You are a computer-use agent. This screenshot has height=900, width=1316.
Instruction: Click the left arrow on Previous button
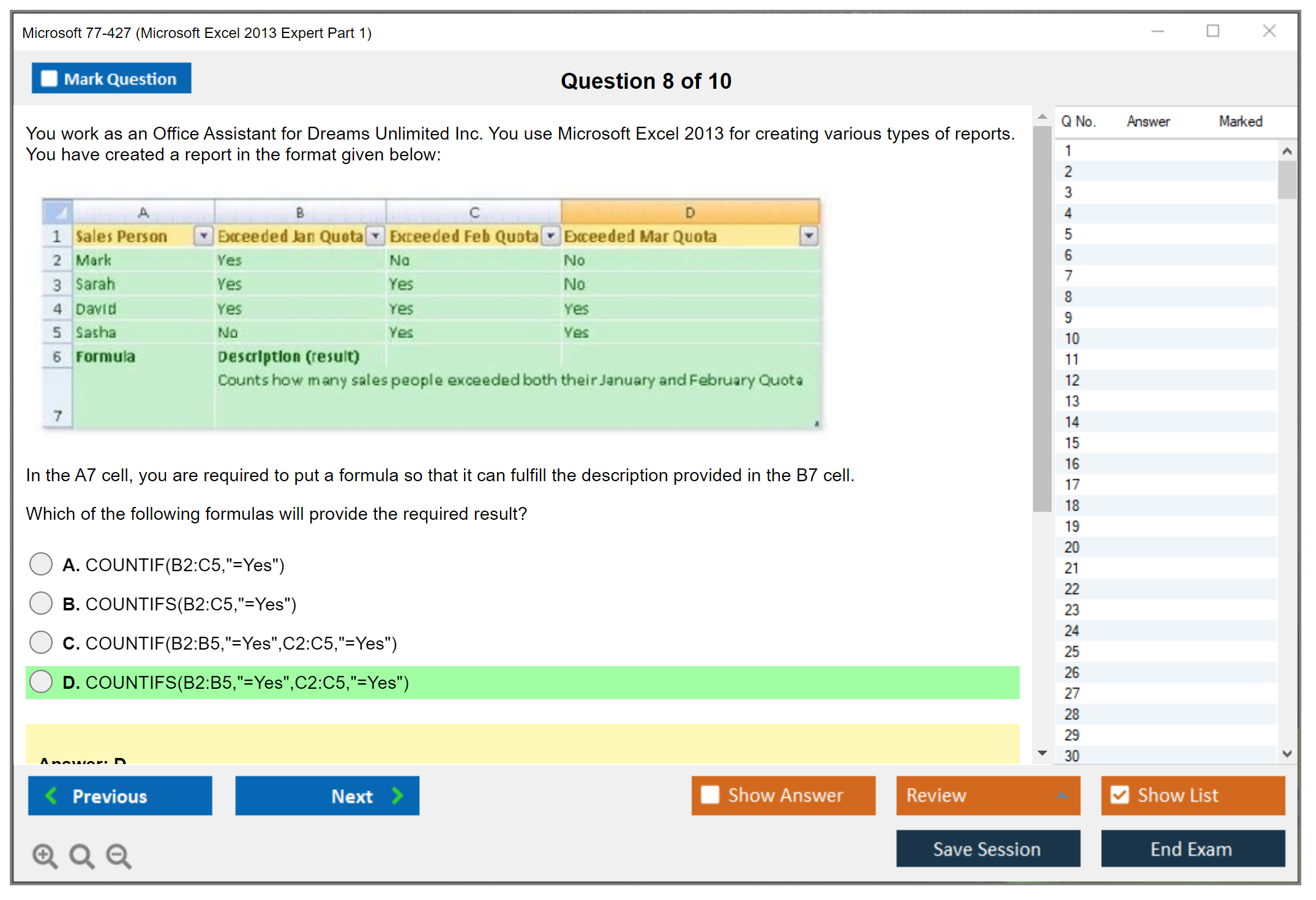point(51,795)
